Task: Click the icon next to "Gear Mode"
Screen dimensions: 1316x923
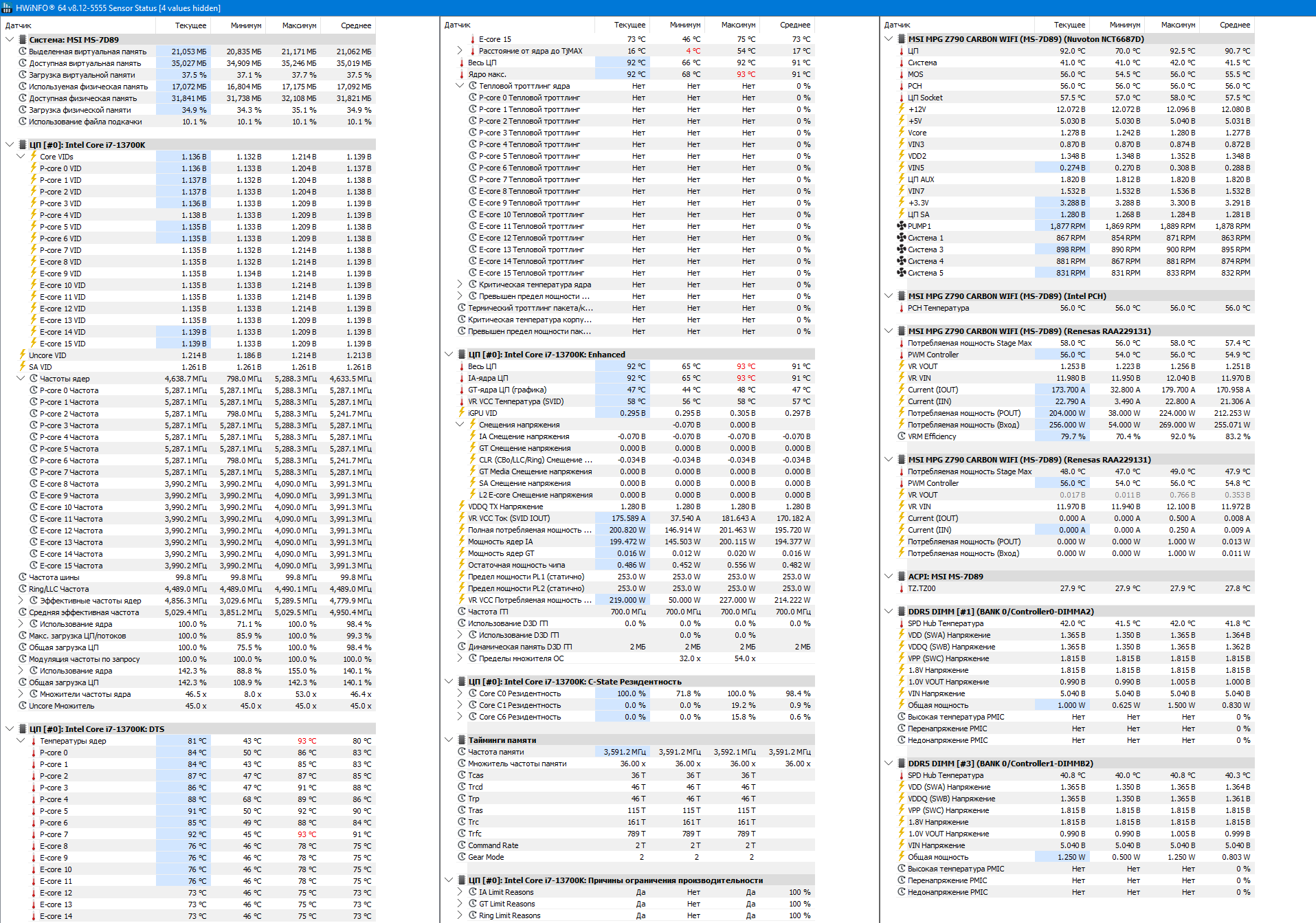Action: (462, 857)
